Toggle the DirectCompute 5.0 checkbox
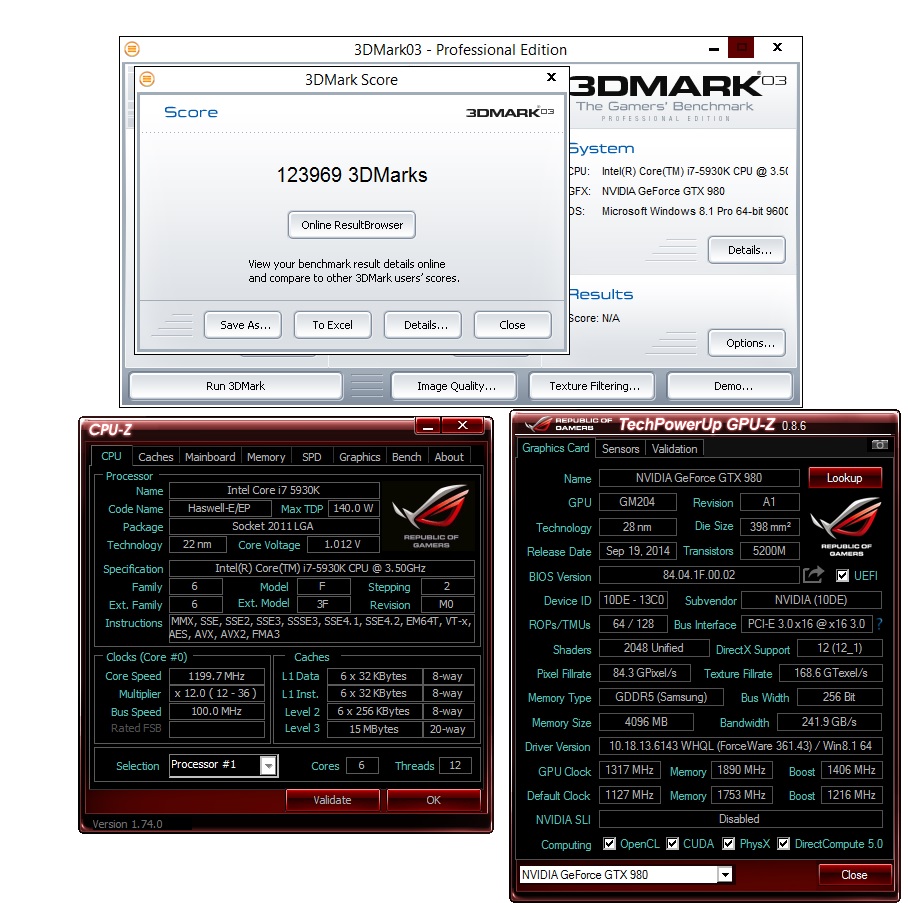 click(x=783, y=843)
